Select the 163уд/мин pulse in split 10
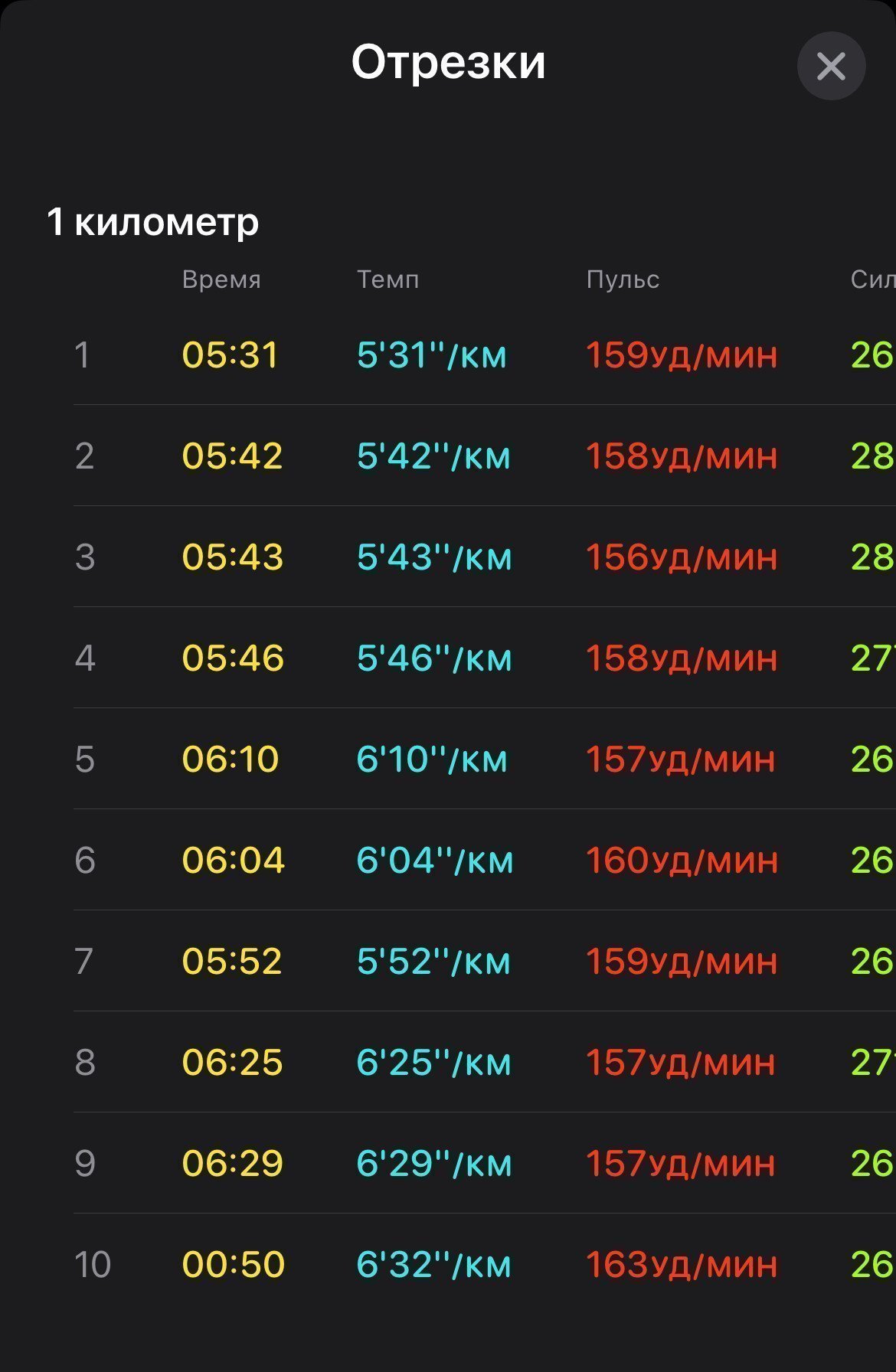896x1372 pixels. point(682,1265)
